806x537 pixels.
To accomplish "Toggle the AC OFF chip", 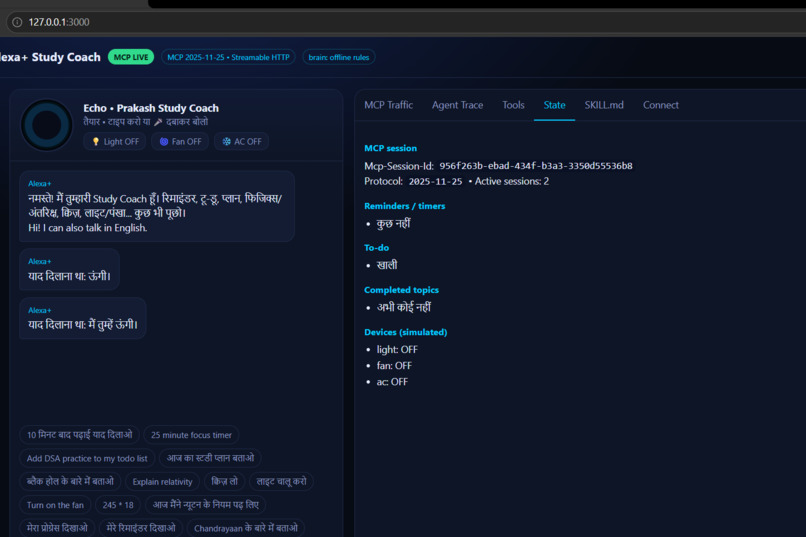I will coord(242,141).
